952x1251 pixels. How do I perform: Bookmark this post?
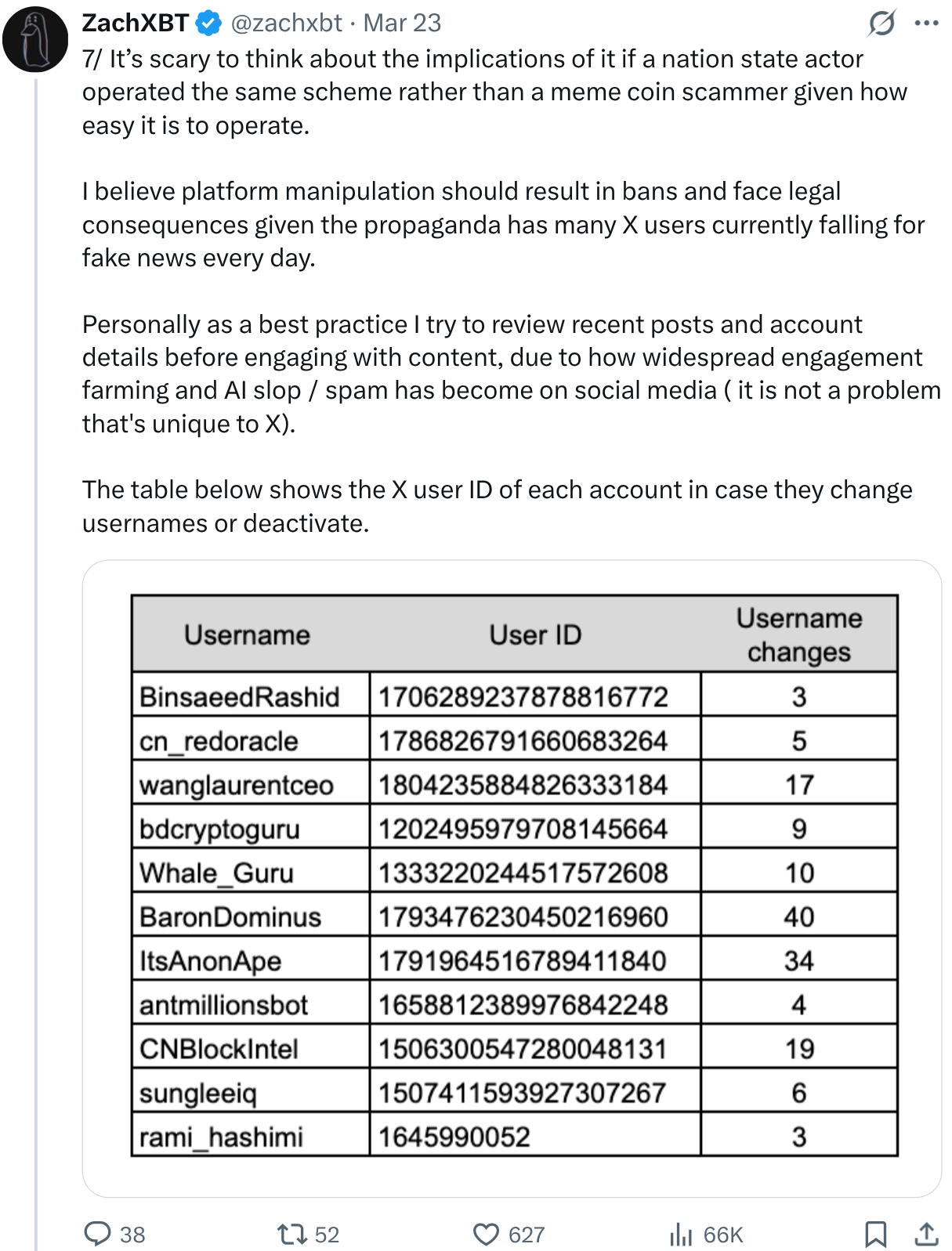tap(875, 1235)
